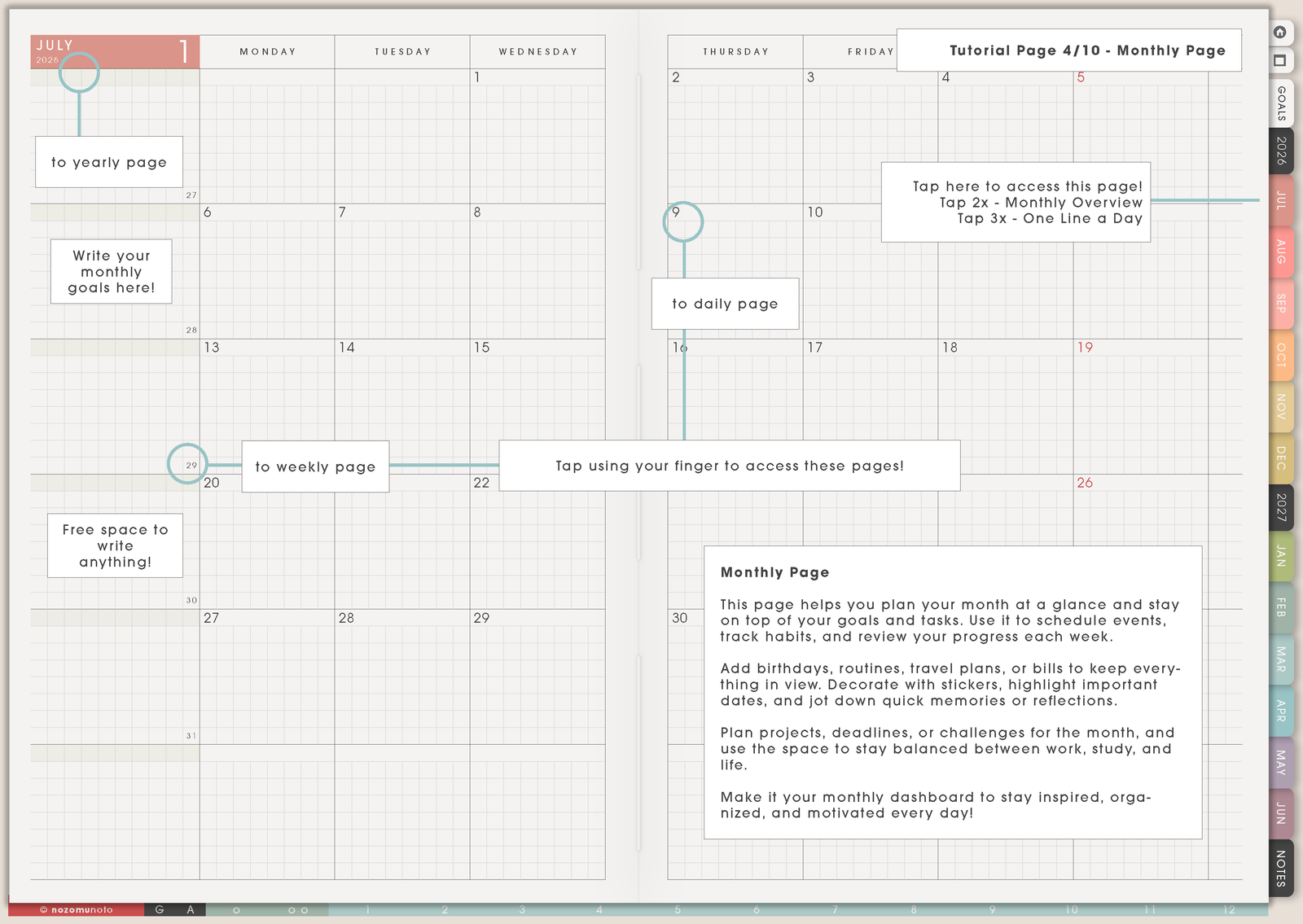Viewport: 1303px width, 924px height.
Task: Open the daily page for Monday 13
Action: (x=212, y=348)
